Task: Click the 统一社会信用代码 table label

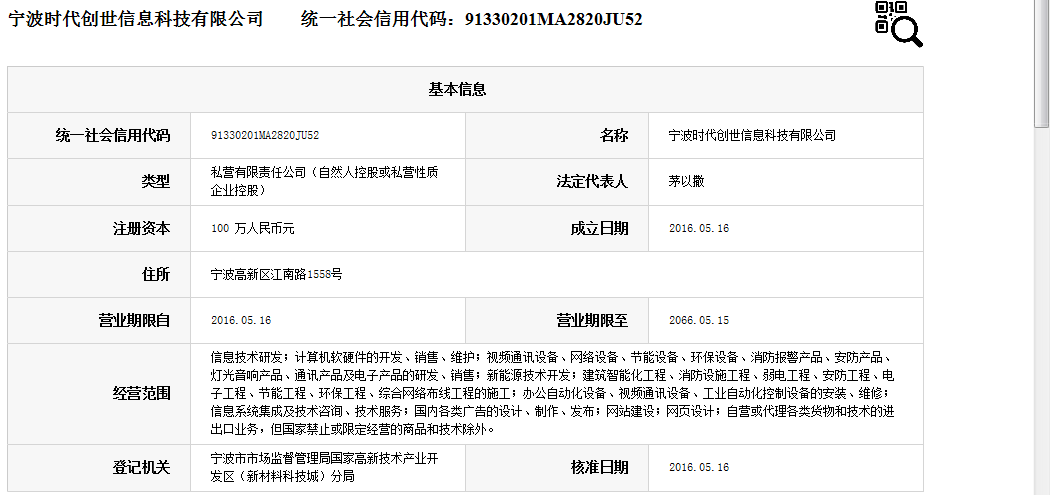Action: pyautogui.click(x=112, y=135)
